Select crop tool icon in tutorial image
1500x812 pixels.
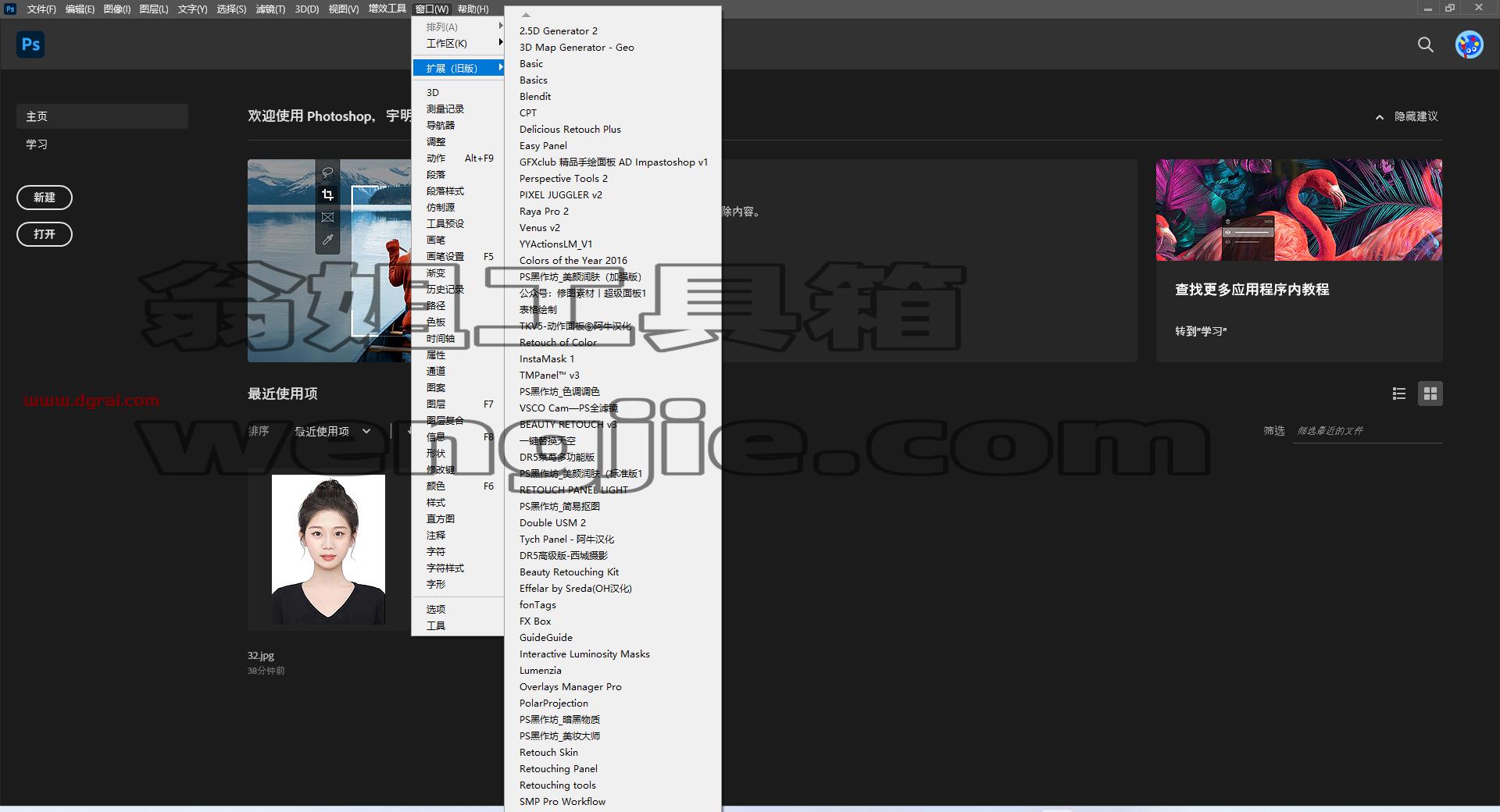click(x=328, y=194)
